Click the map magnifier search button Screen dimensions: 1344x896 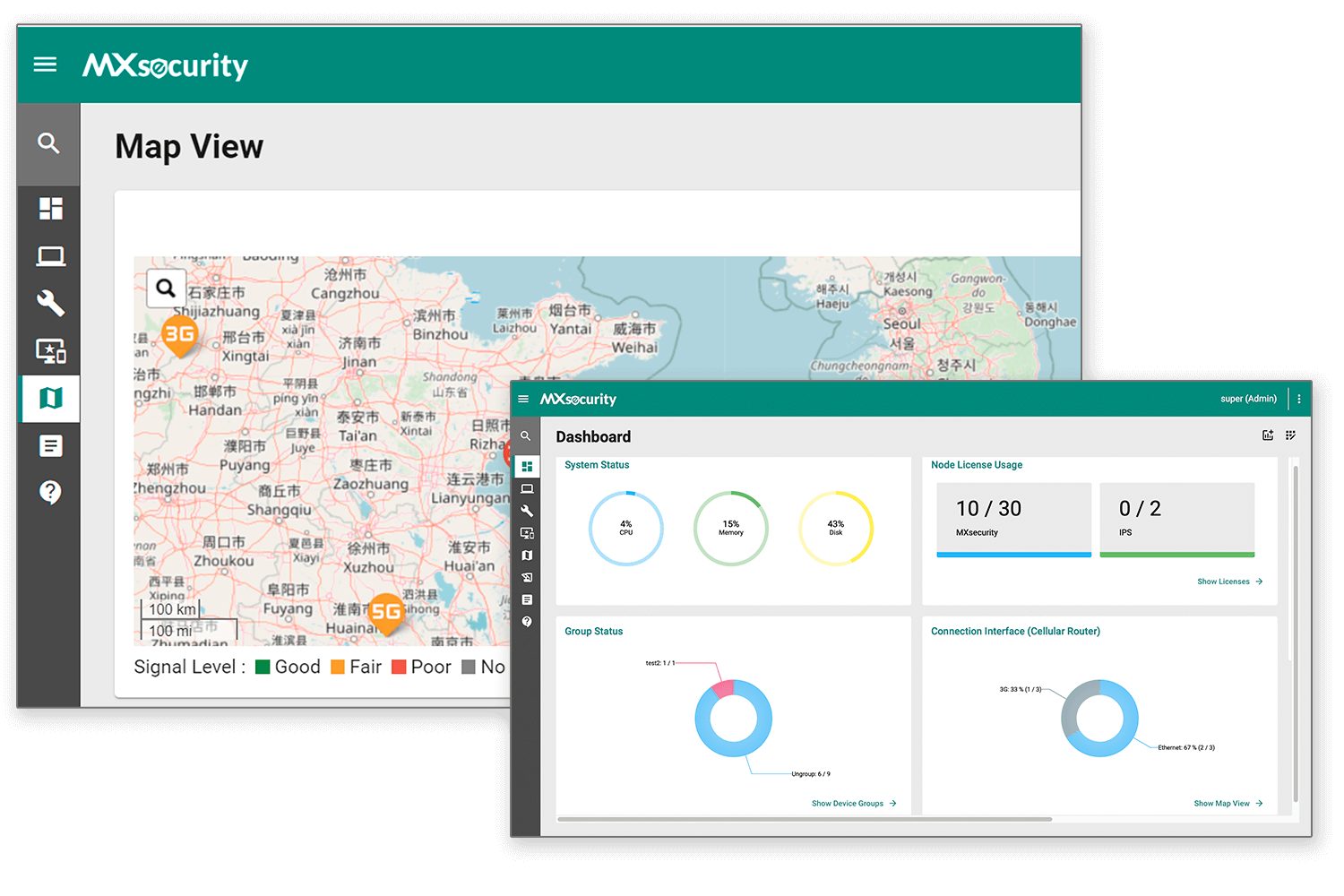pos(166,288)
